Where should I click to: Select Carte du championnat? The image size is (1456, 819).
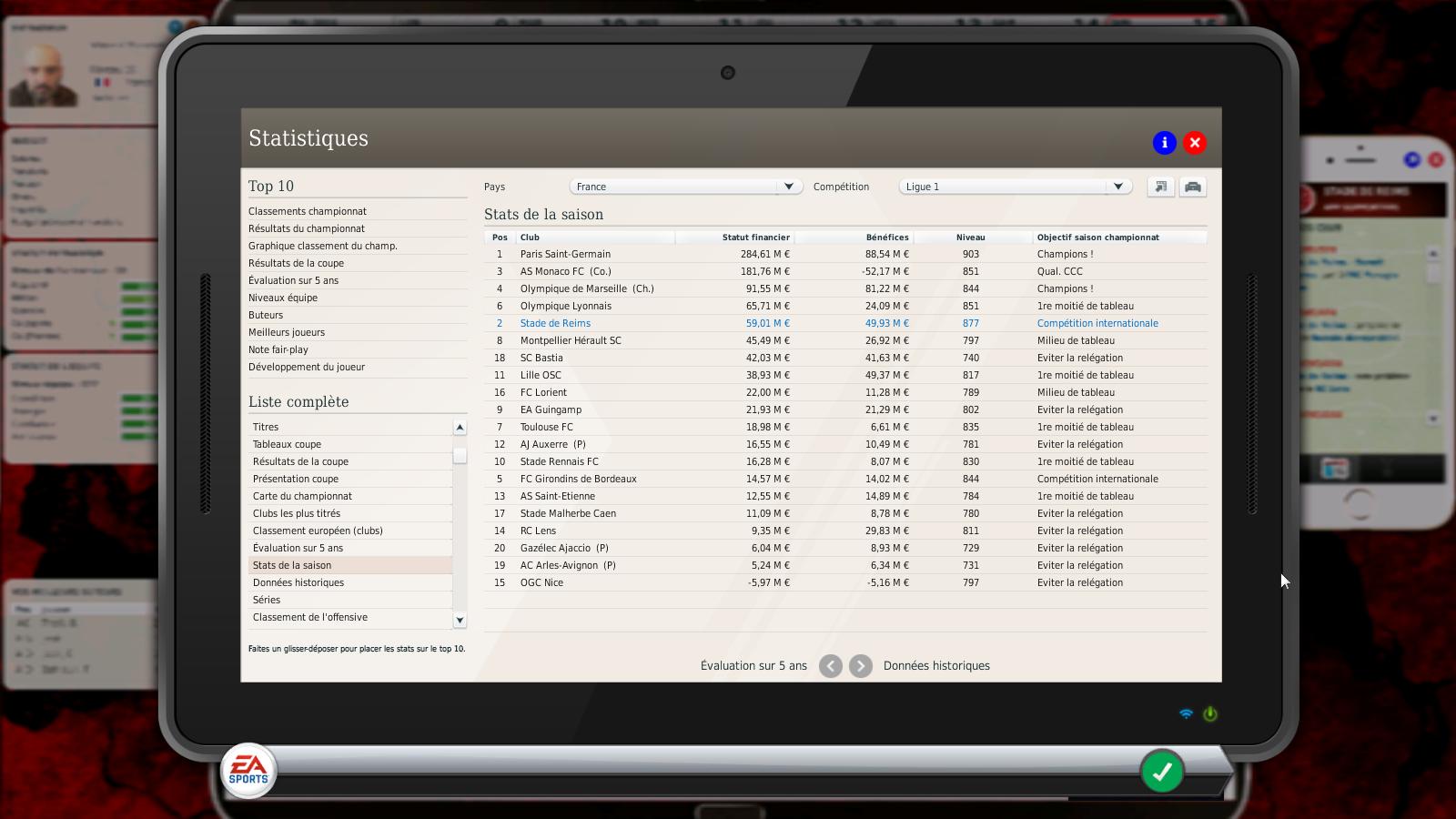coord(350,496)
